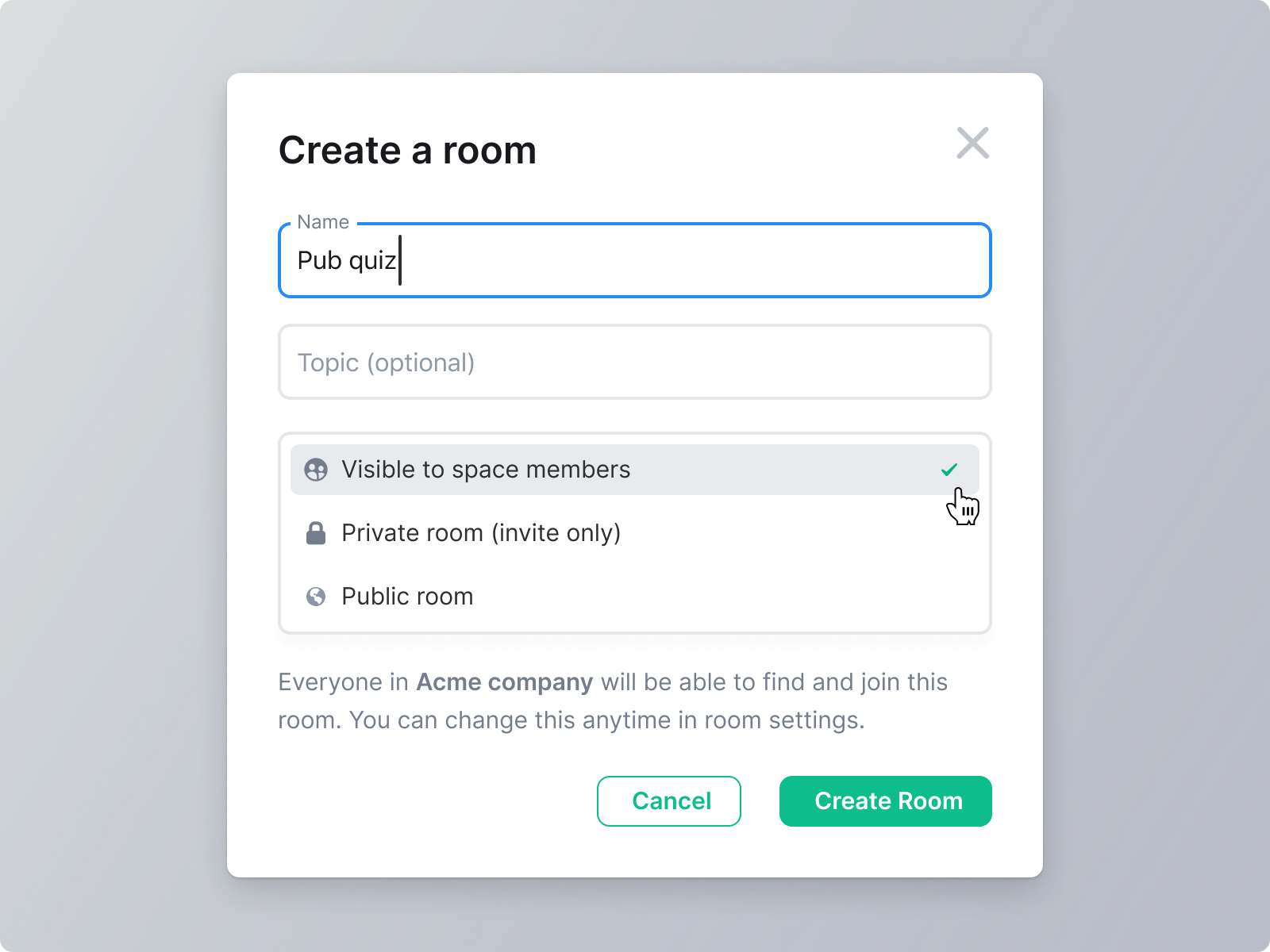Click the globe icon for public room
Image resolution: width=1270 pixels, height=952 pixels.
(316, 597)
